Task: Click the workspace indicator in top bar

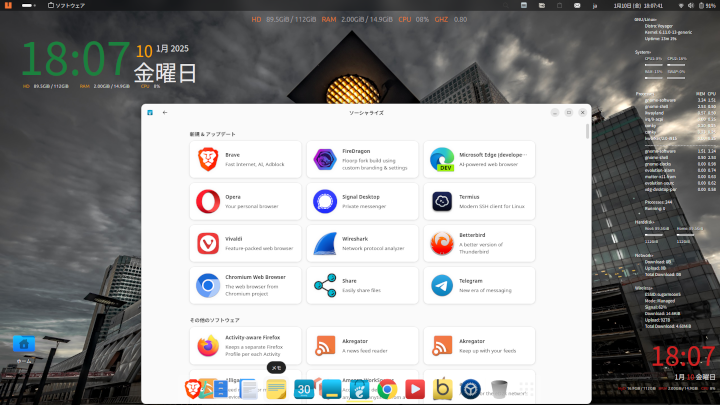Action: [28, 6]
